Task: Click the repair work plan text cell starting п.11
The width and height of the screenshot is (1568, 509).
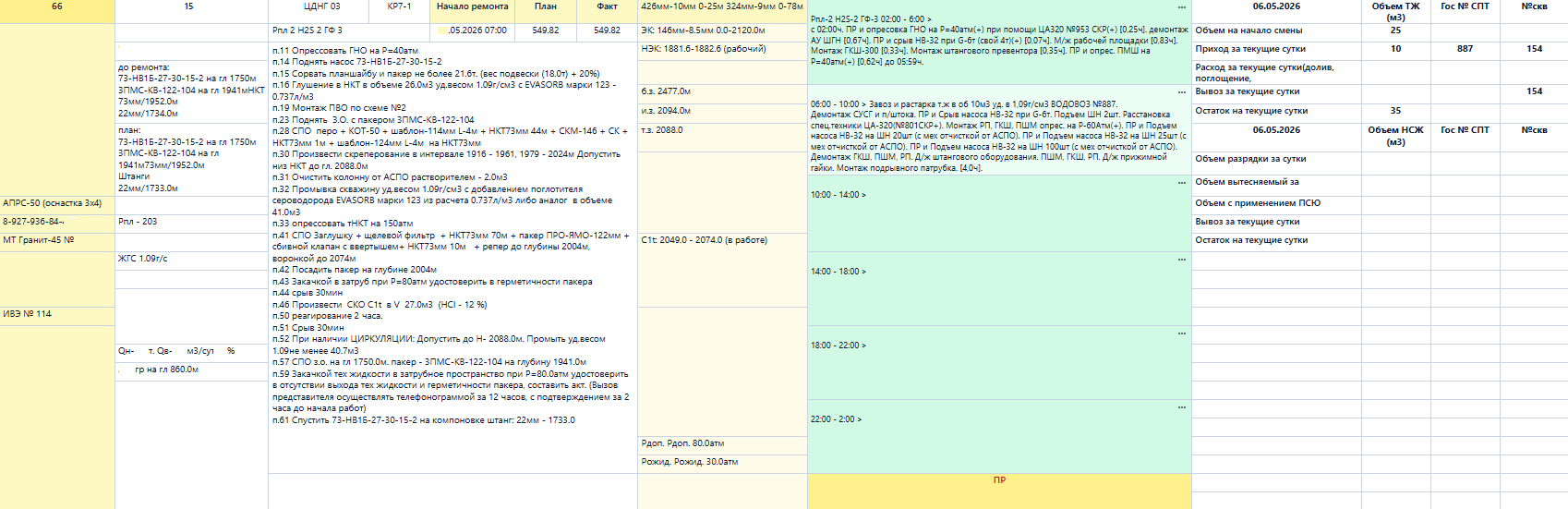Action: click(x=452, y=236)
